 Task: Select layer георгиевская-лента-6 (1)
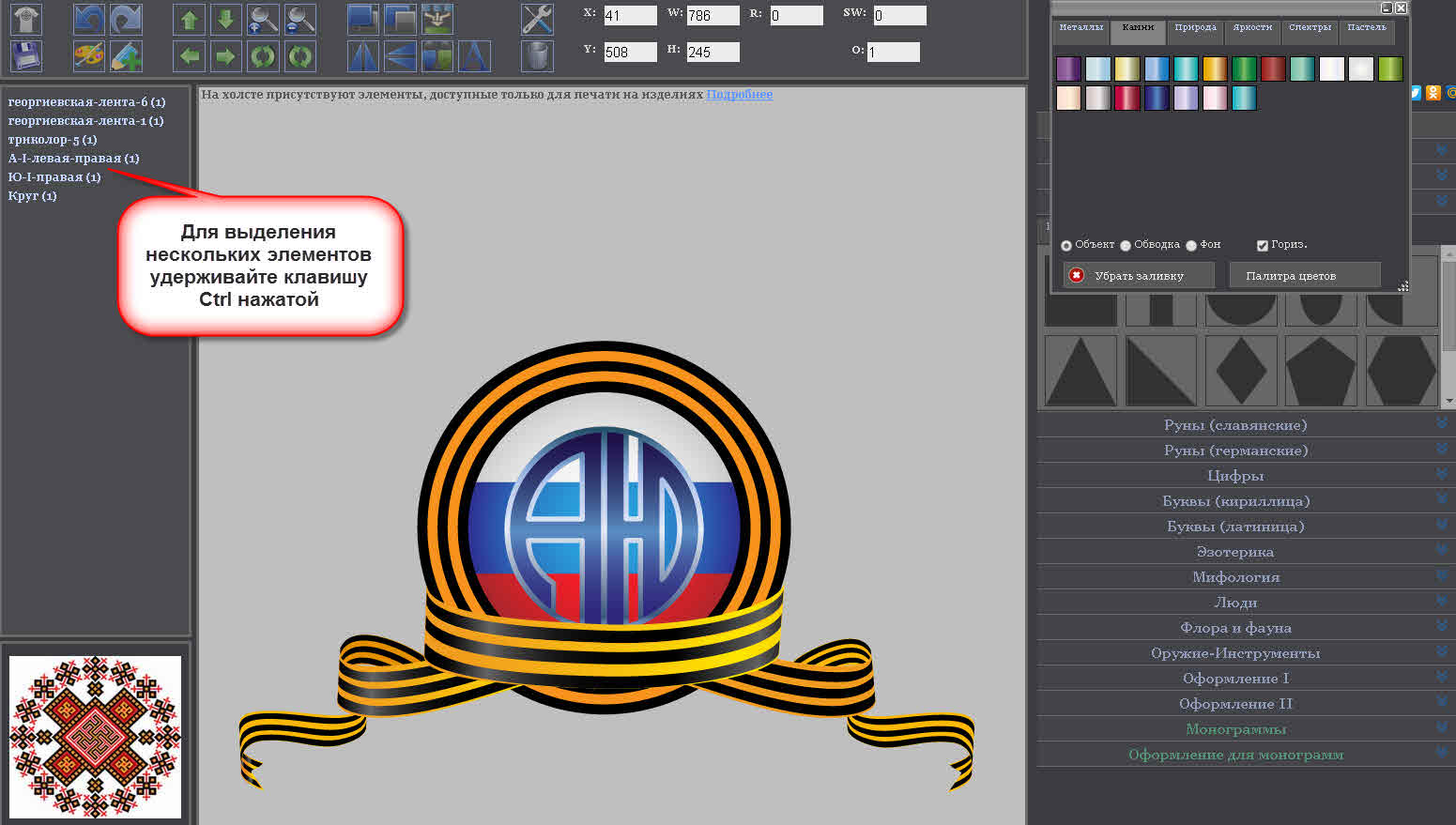[86, 102]
